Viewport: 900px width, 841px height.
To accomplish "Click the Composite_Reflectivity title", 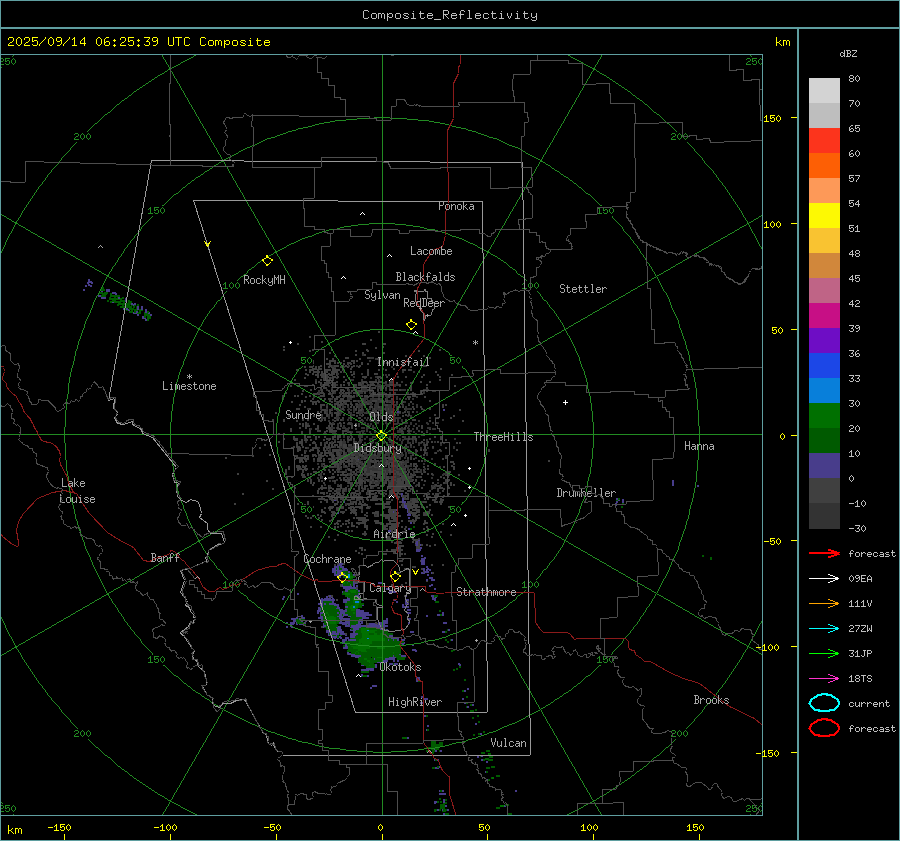I will pos(449,15).
